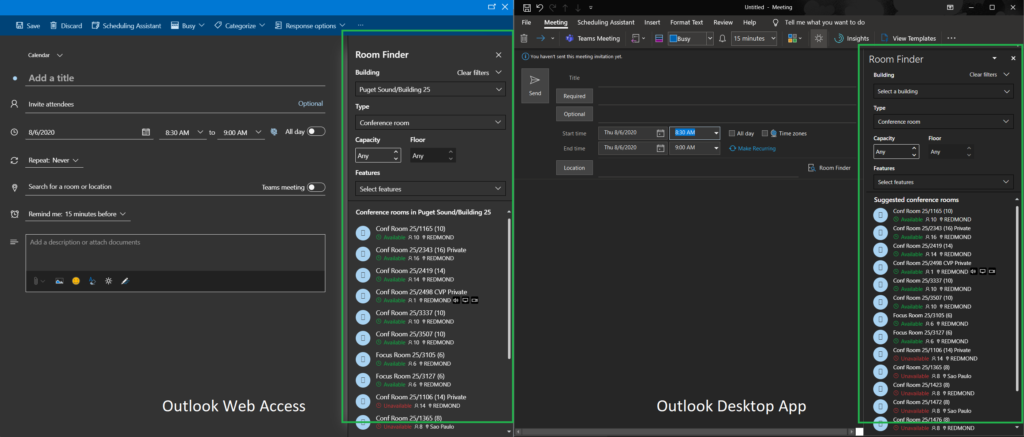Viewport: 1024px width, 437px height.
Task: Open Response options dropdown in web toolbar
Action: 310,25
